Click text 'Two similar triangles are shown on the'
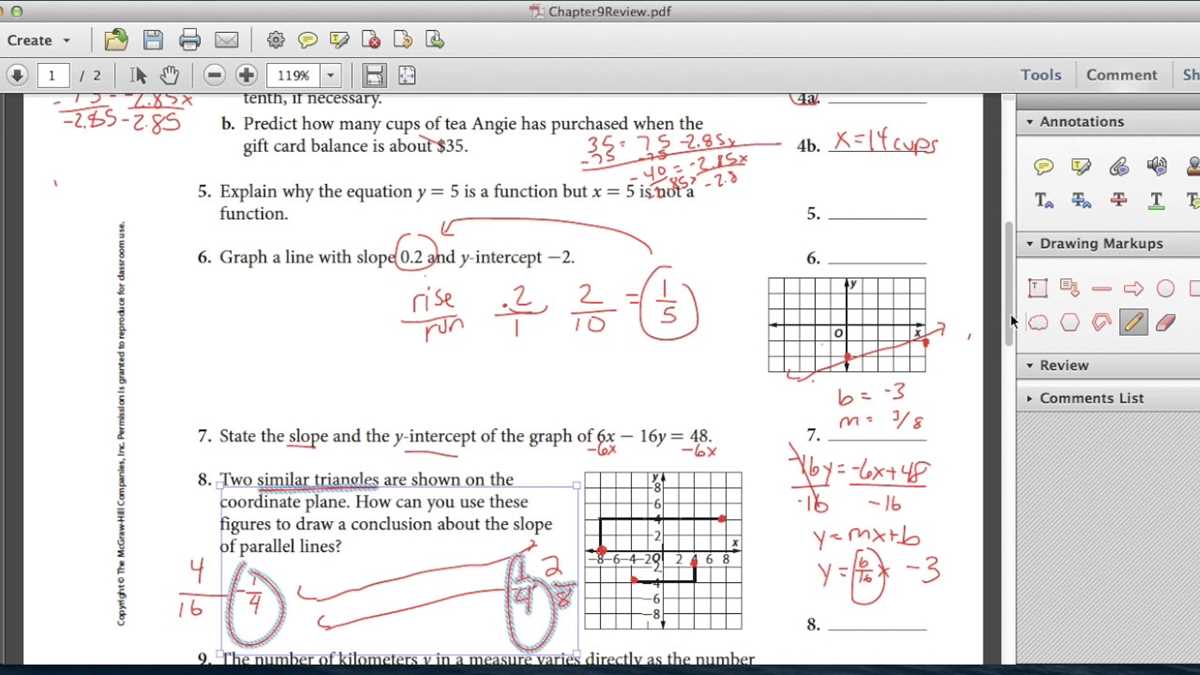Screen dimensions: 1200x675 367,480
